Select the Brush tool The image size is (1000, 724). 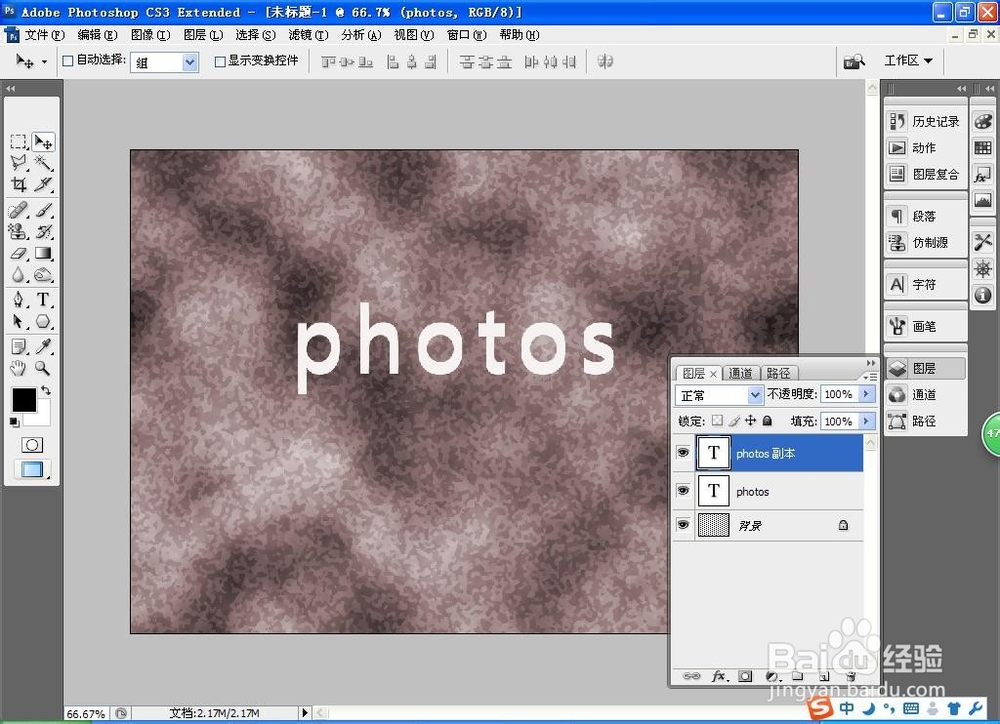coord(43,210)
